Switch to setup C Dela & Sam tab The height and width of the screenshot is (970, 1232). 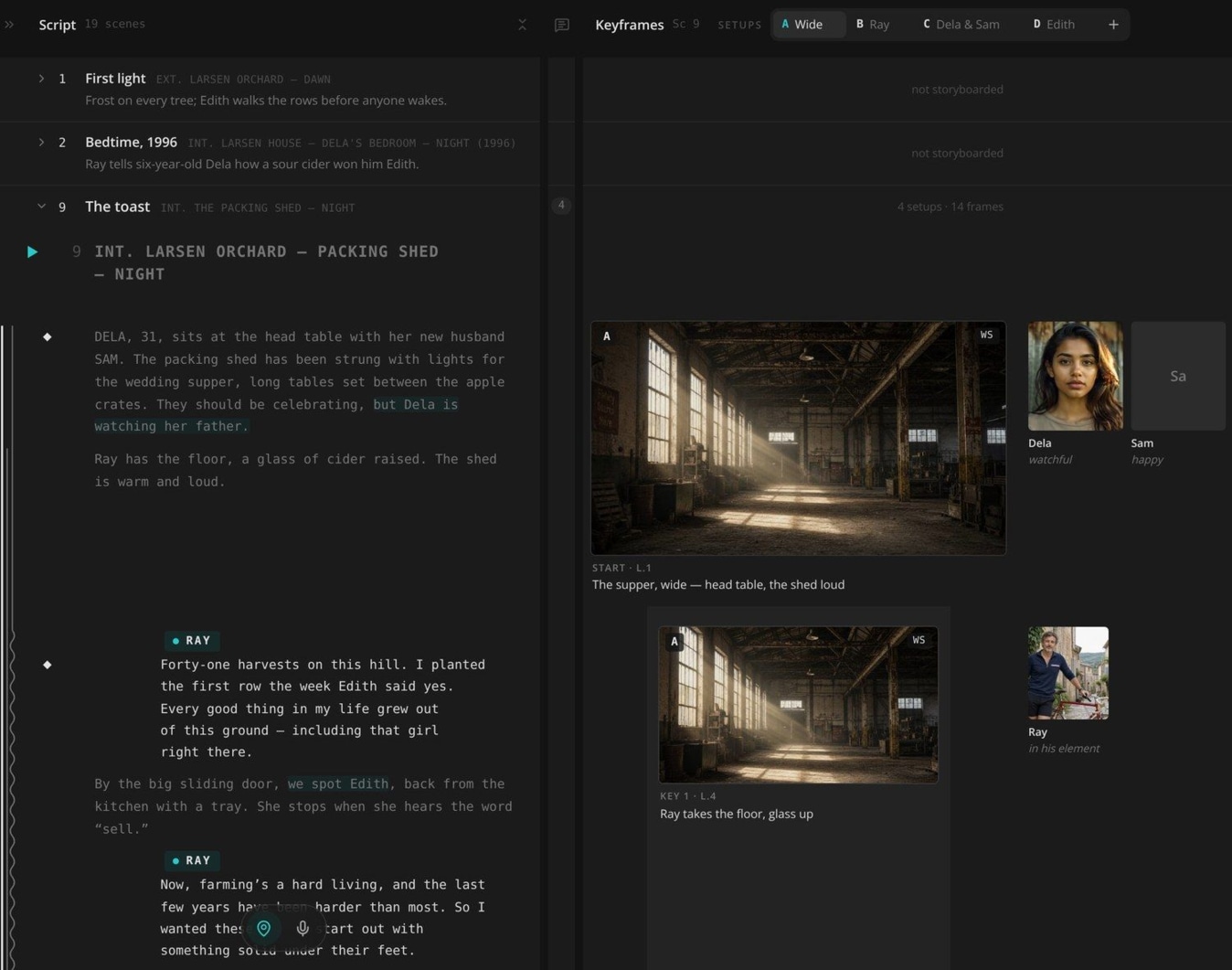tap(961, 25)
